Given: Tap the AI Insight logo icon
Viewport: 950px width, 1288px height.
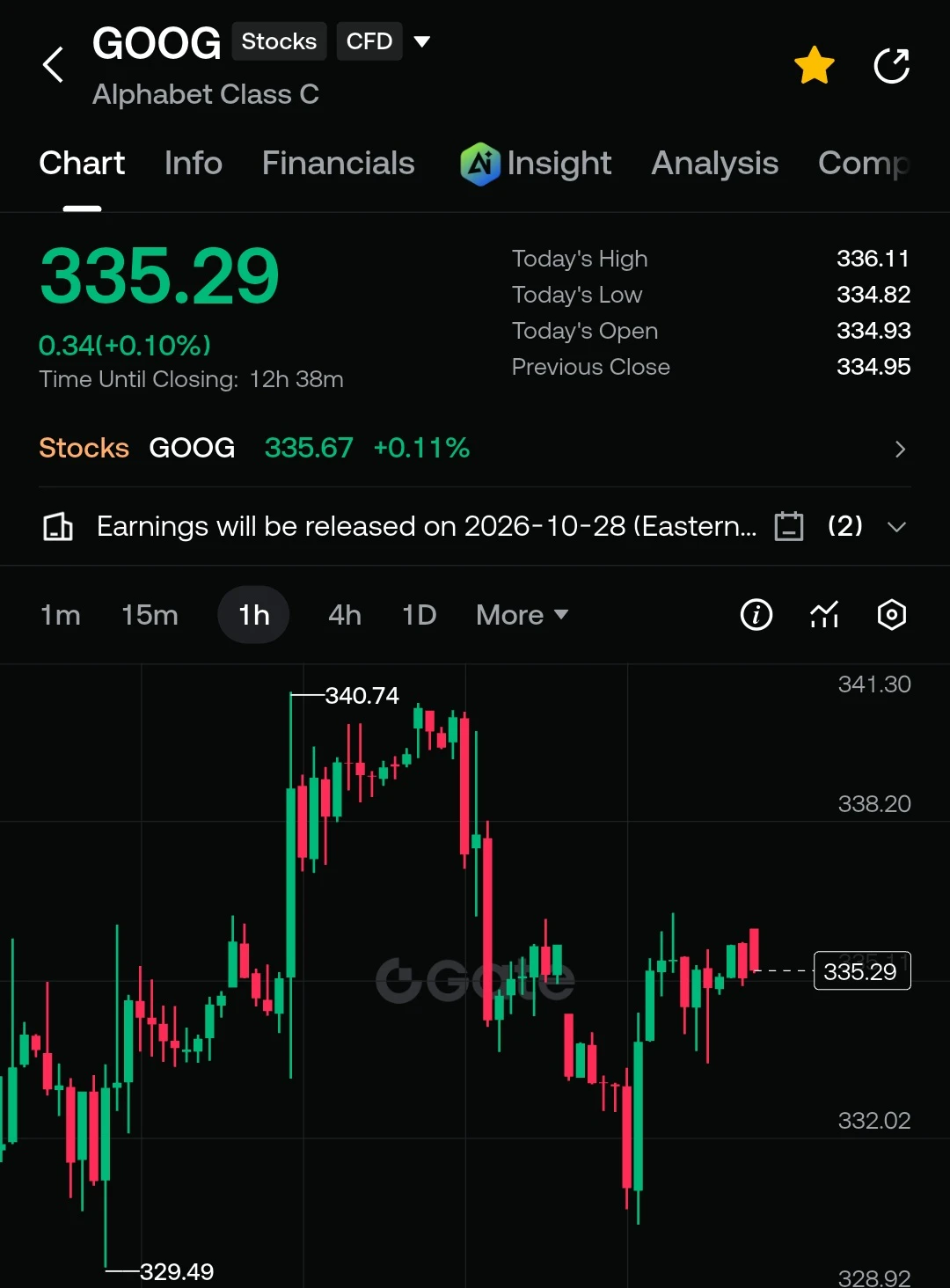Looking at the screenshot, I should click(x=479, y=164).
